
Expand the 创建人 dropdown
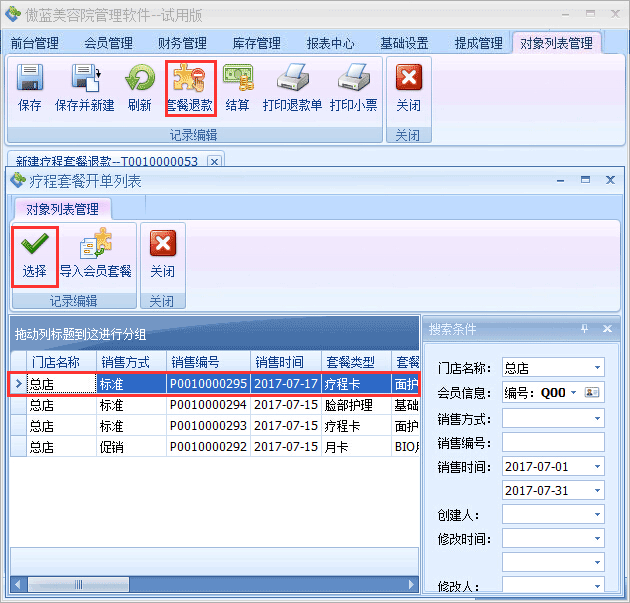(x=597, y=514)
